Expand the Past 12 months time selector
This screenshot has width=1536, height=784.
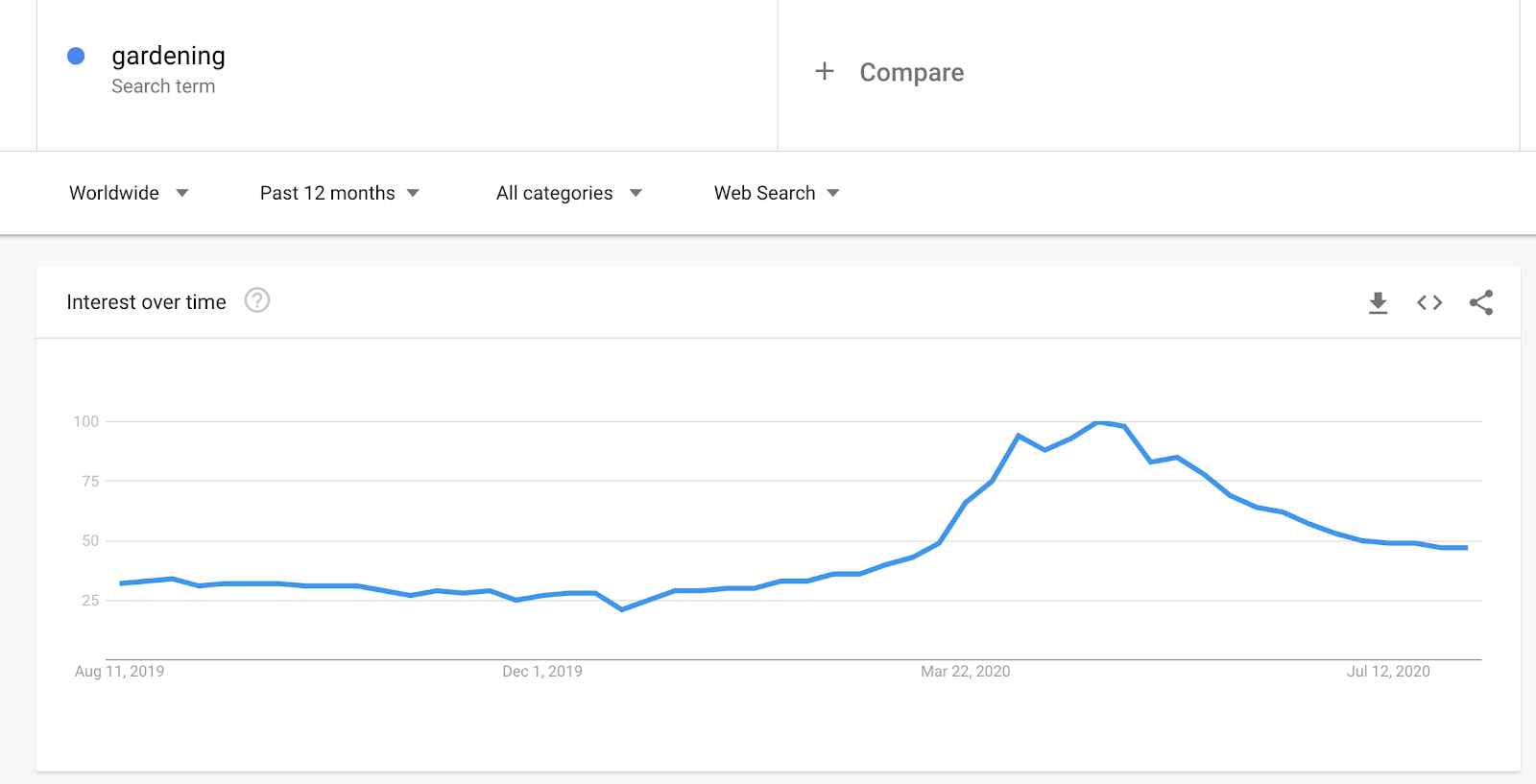(x=338, y=193)
